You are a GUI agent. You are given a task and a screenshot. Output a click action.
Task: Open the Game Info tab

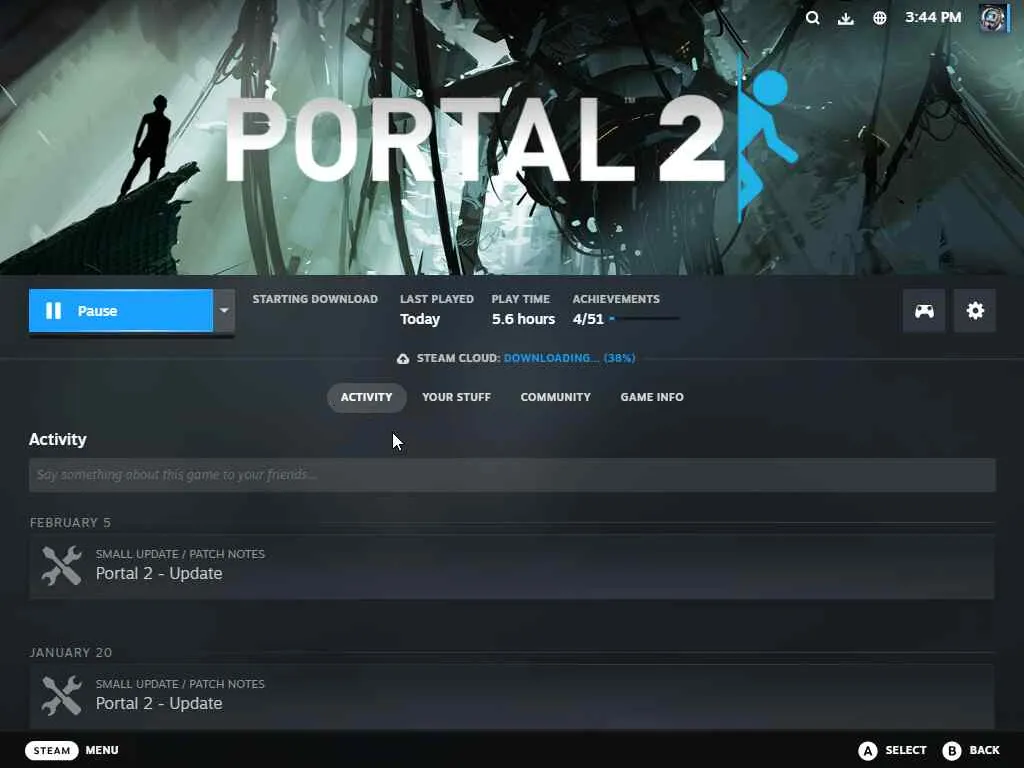point(652,397)
